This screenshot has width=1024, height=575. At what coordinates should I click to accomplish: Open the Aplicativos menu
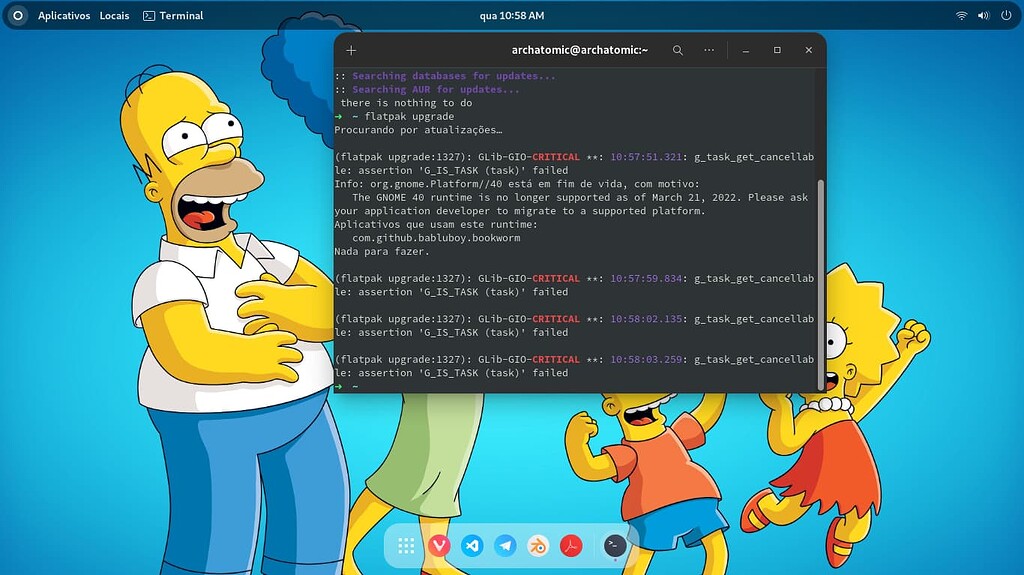click(64, 16)
